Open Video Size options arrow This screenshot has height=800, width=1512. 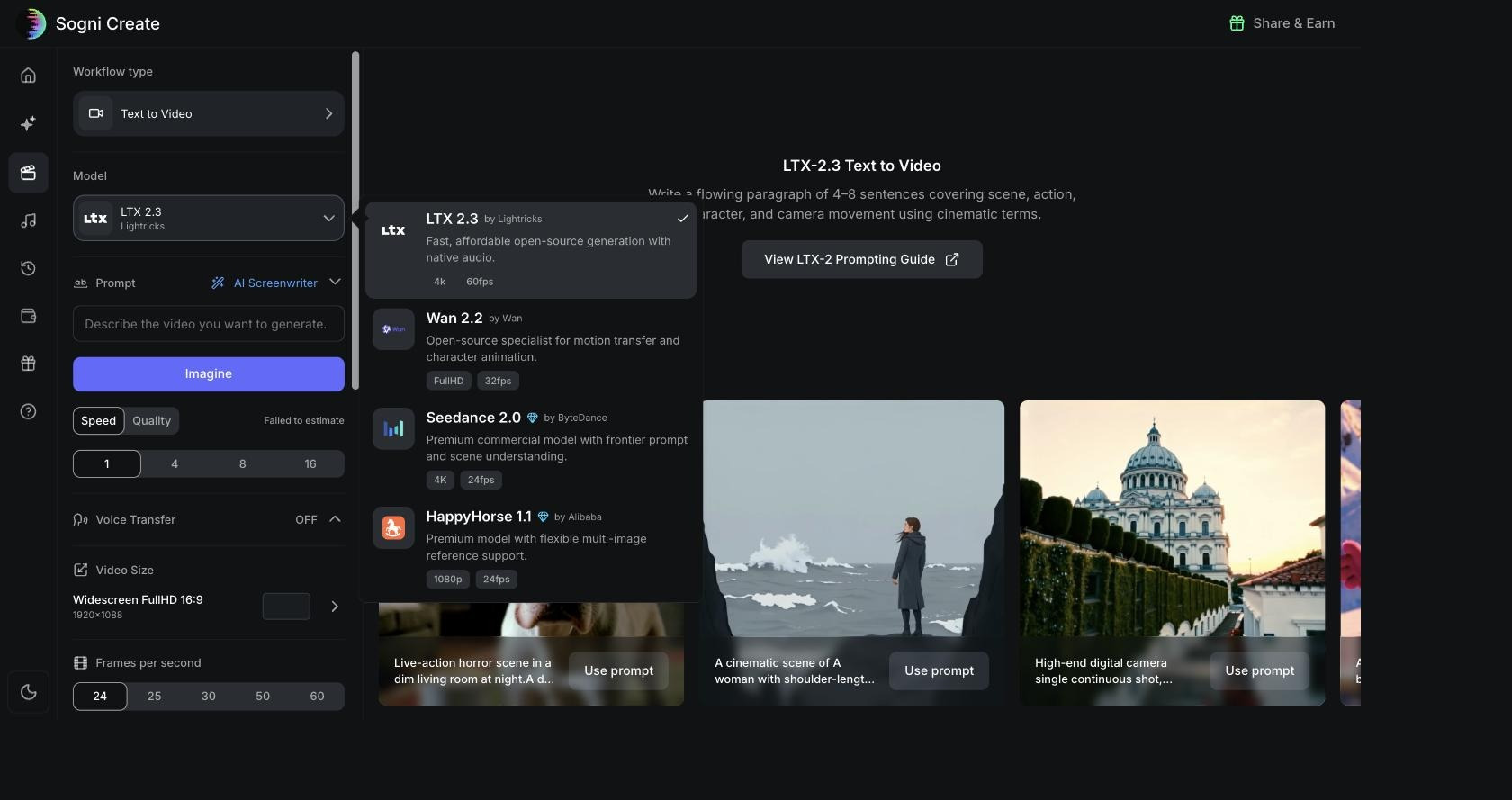pyautogui.click(x=335, y=607)
